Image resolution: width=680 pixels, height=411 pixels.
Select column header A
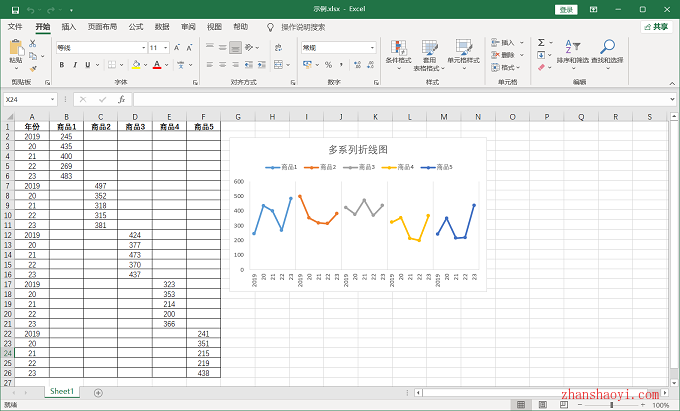click(32, 117)
